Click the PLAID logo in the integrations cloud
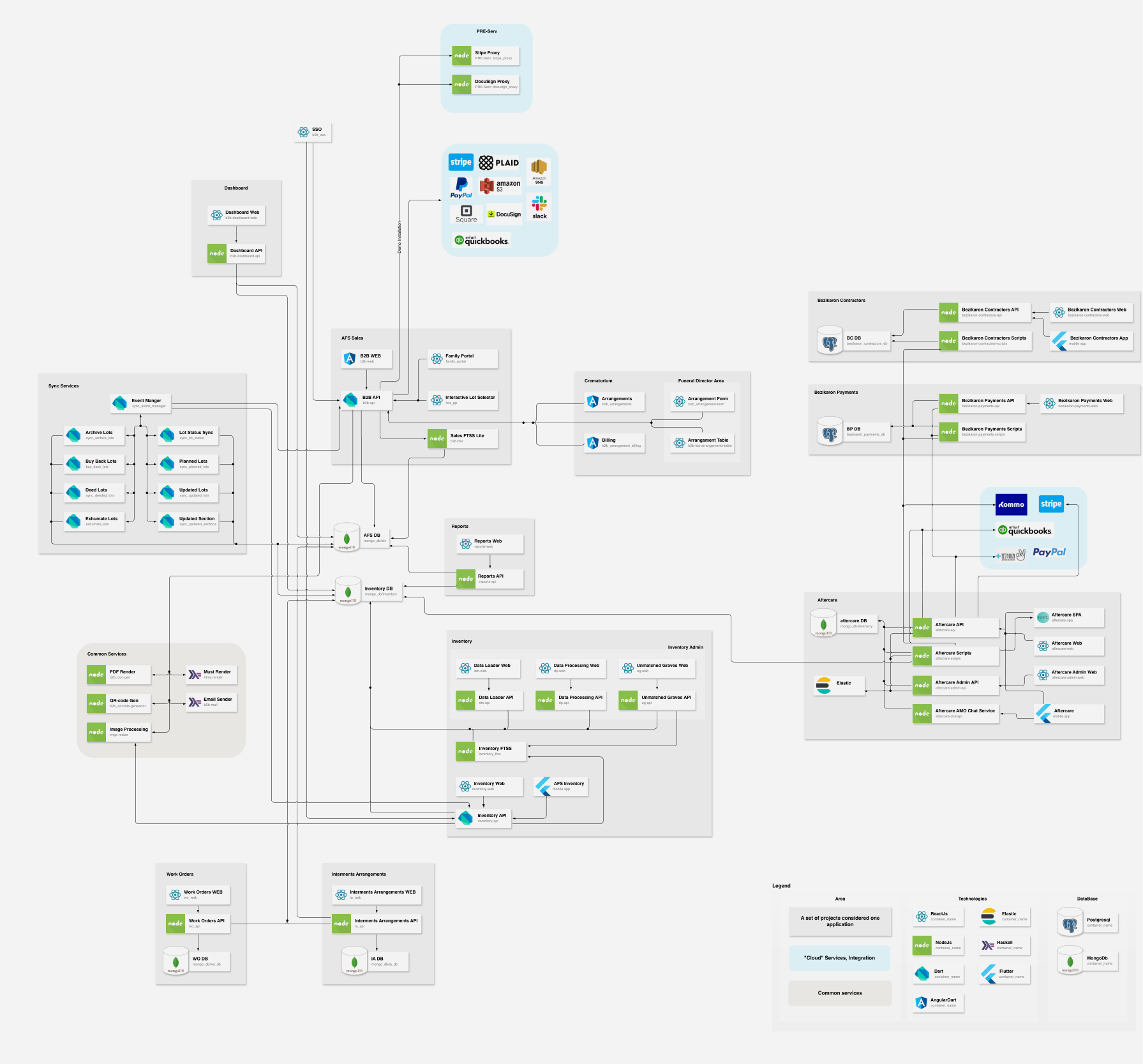 tap(498, 163)
